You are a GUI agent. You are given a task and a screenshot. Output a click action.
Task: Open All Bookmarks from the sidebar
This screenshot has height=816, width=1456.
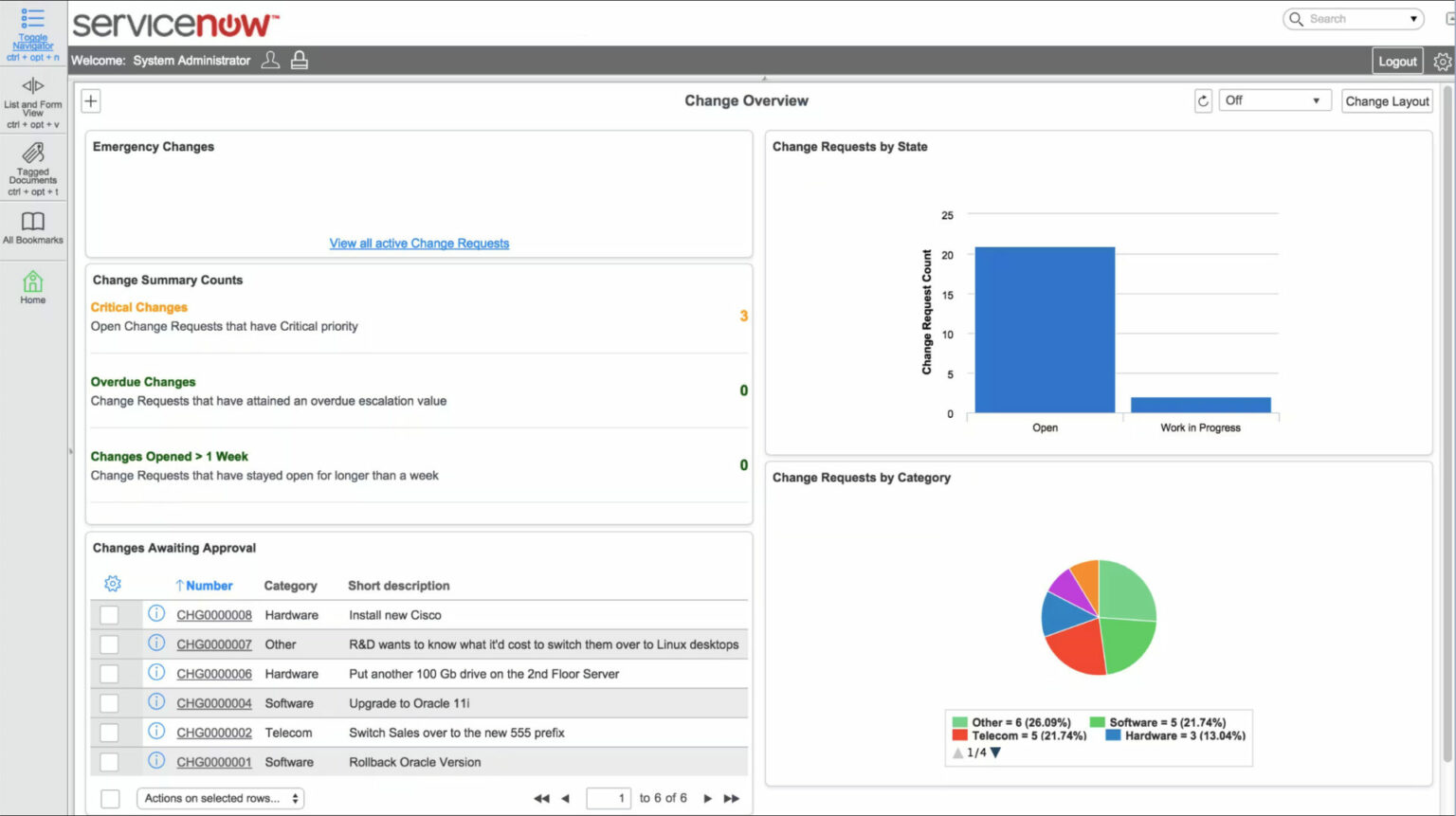click(x=32, y=223)
